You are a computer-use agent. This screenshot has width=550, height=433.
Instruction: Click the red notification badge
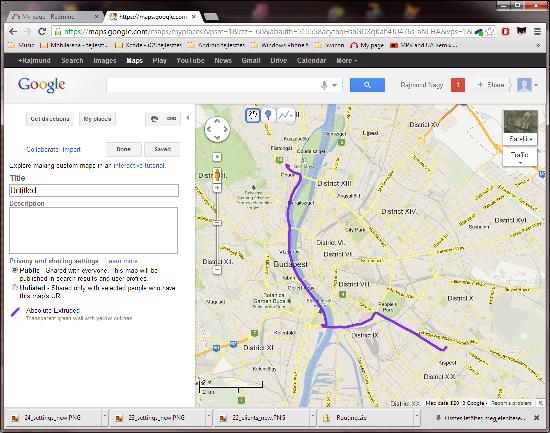click(458, 85)
